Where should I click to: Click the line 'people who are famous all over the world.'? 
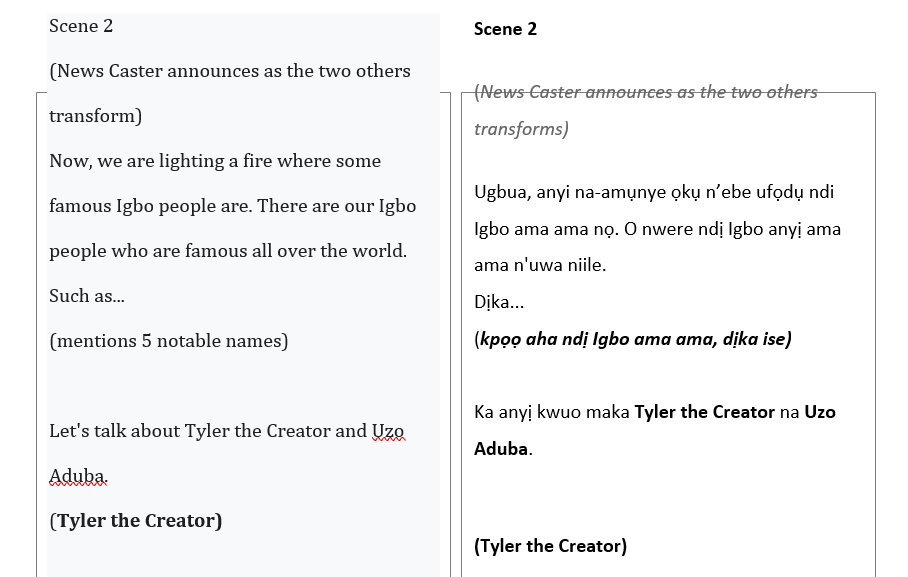(x=228, y=251)
